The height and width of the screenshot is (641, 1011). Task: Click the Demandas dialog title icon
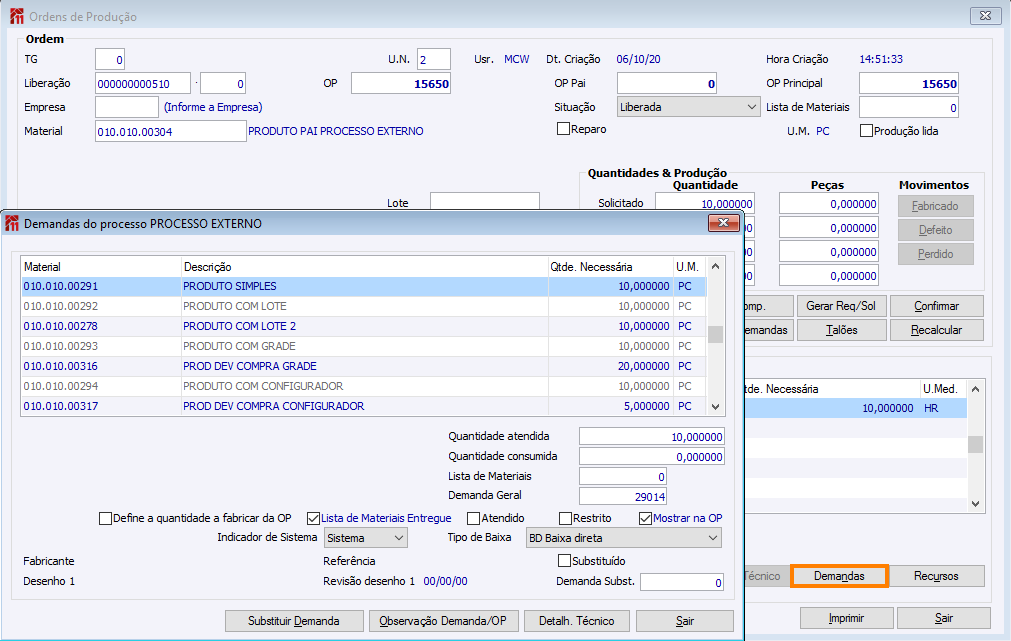click(11, 224)
